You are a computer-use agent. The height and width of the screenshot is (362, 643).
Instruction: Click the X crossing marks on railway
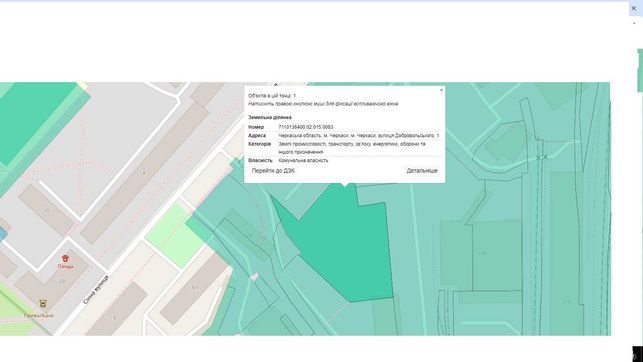tap(542, 157)
